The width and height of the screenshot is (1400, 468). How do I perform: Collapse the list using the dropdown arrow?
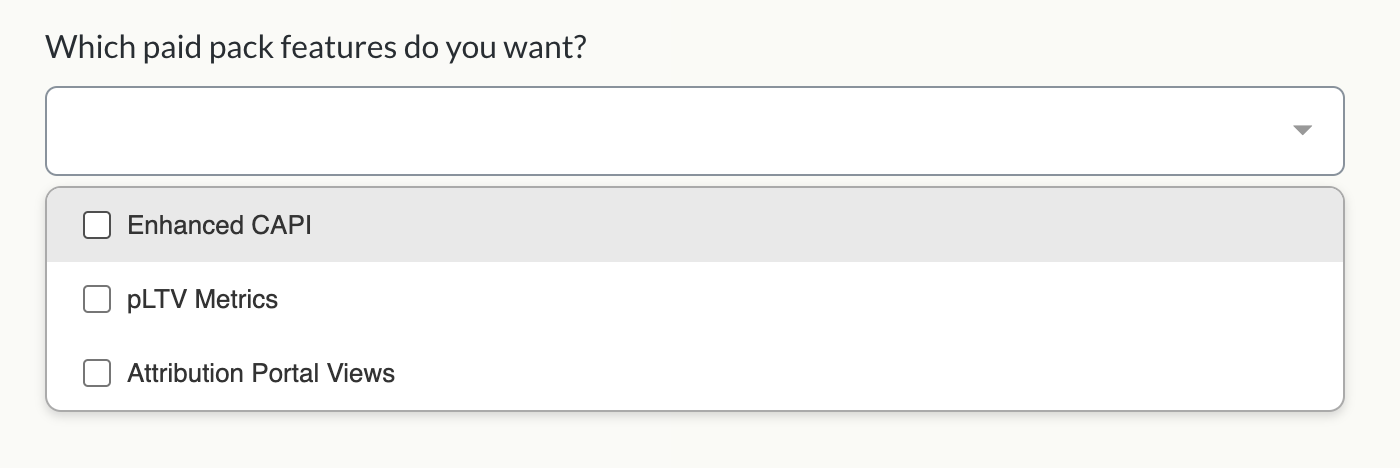[1301, 131]
